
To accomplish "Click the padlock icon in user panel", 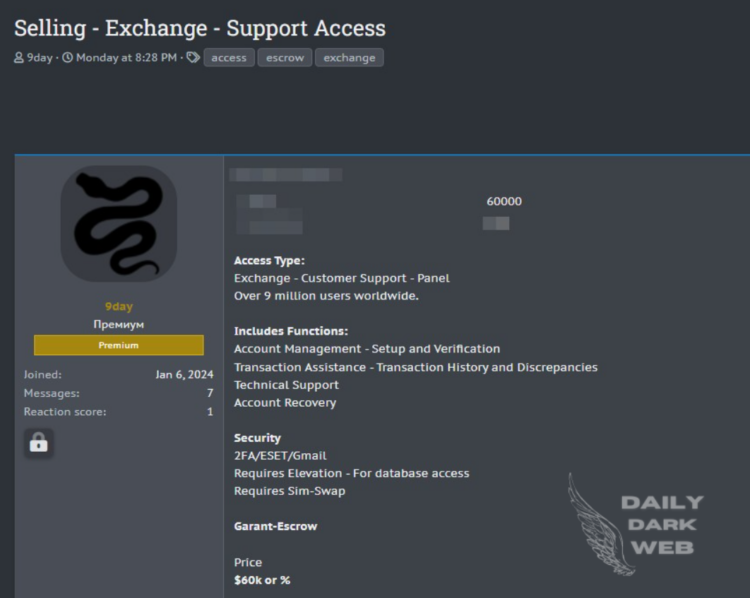I will tap(39, 443).
